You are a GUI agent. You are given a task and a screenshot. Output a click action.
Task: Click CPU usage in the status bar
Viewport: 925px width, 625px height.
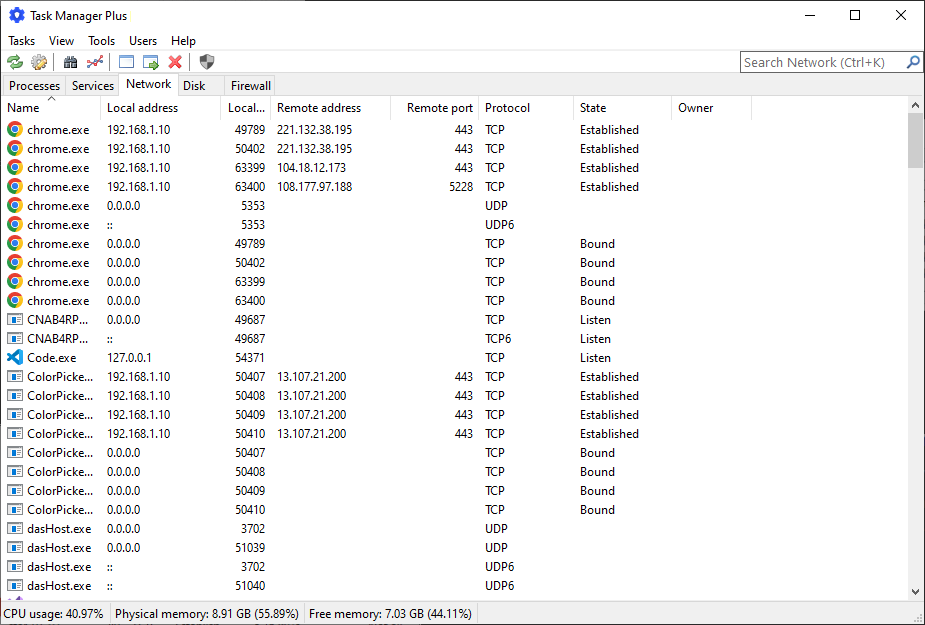click(x=54, y=614)
